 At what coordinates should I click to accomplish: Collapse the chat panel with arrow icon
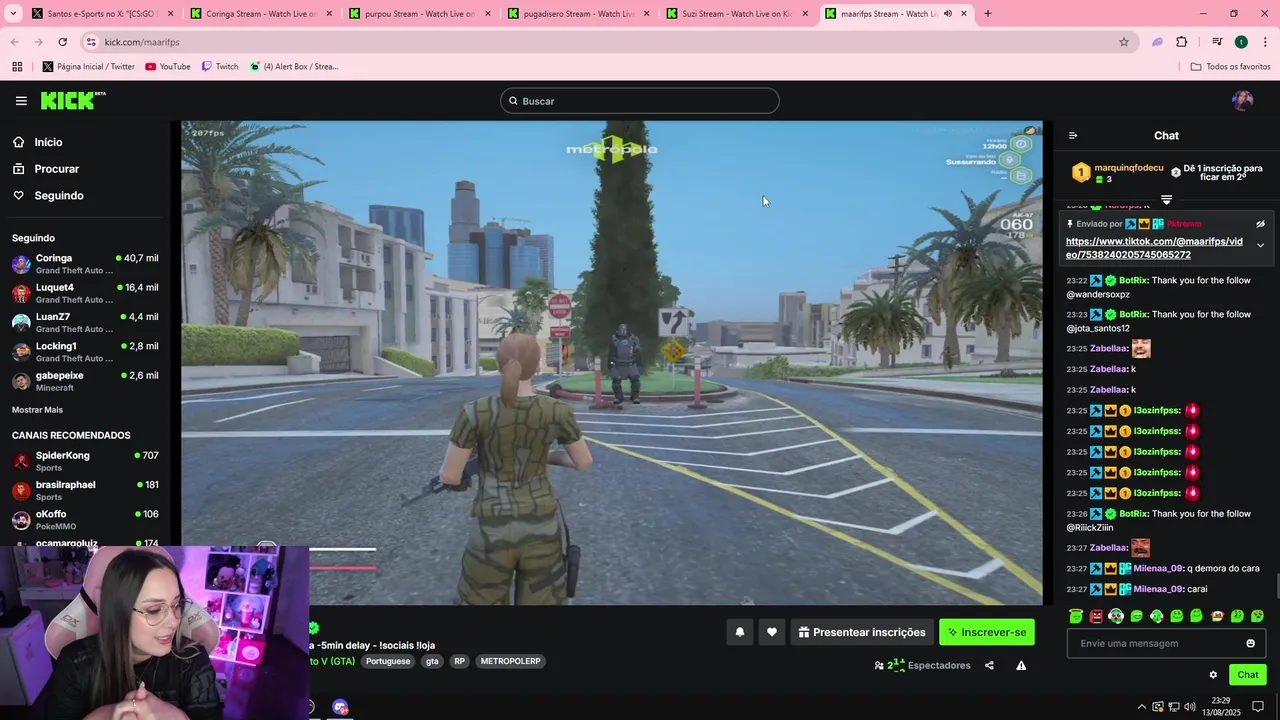tap(1073, 136)
